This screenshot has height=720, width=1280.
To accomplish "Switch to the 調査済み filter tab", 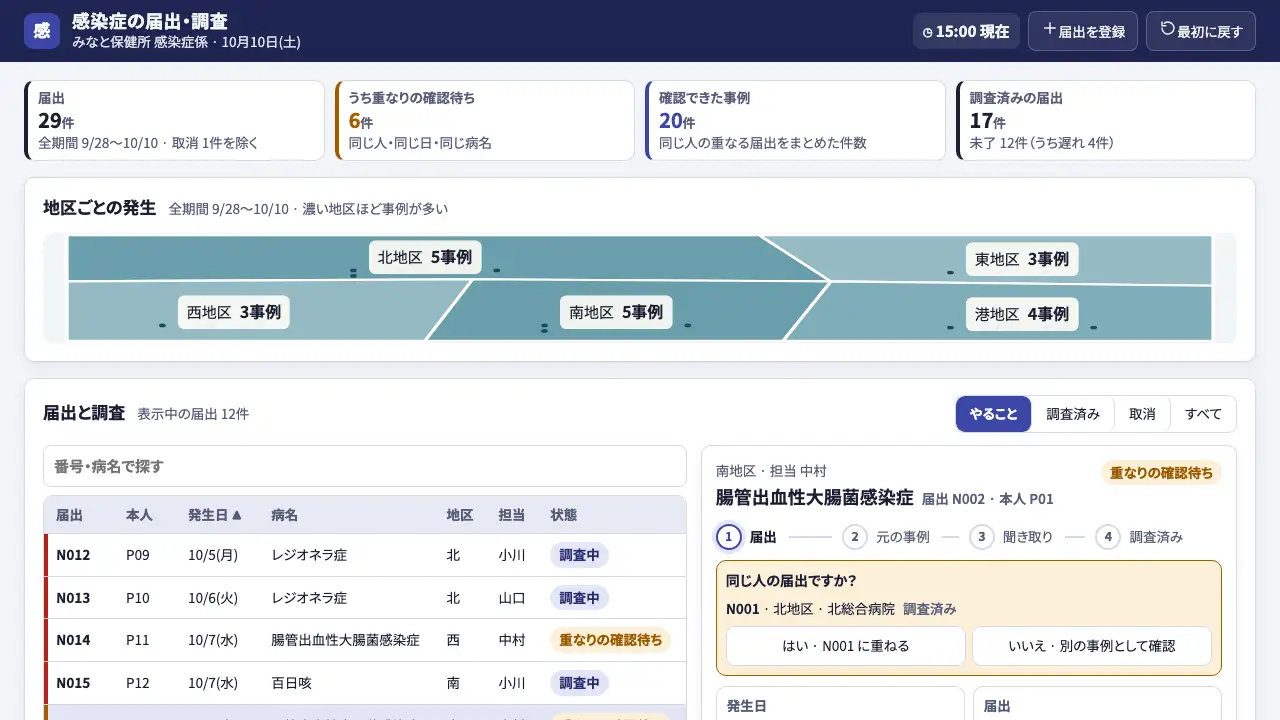I will (1073, 414).
